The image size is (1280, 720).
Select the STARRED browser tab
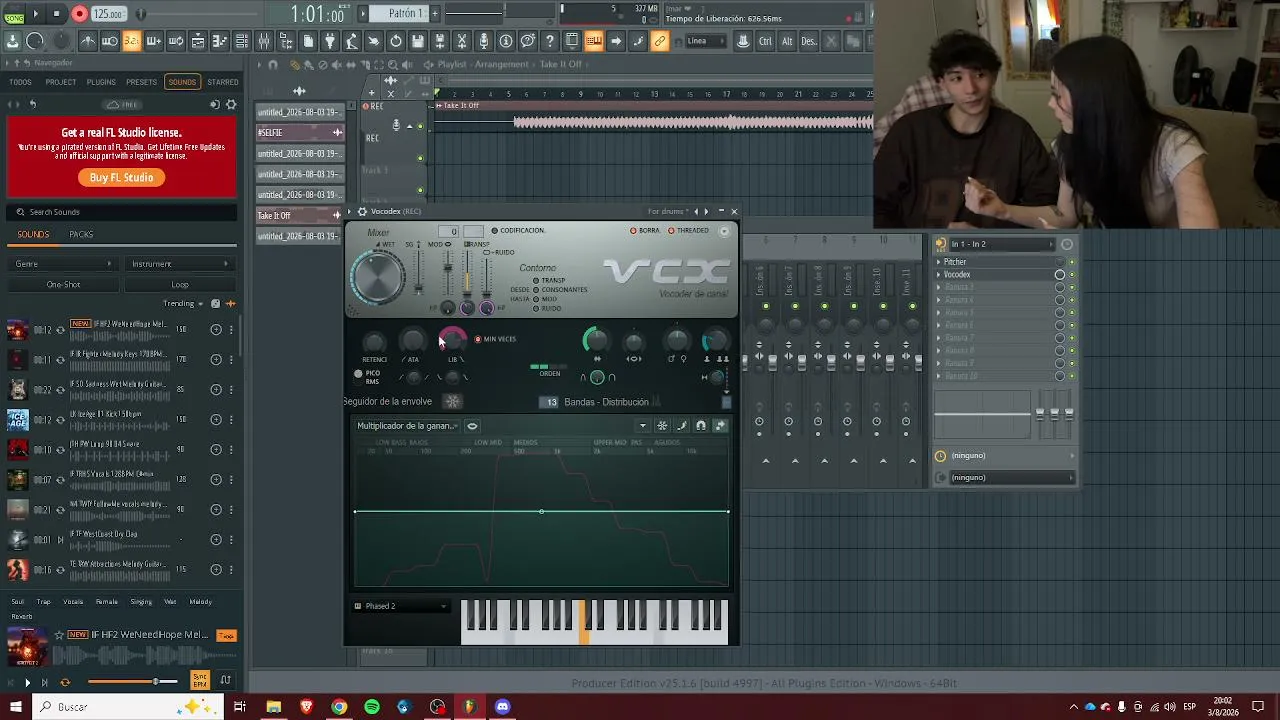click(223, 82)
